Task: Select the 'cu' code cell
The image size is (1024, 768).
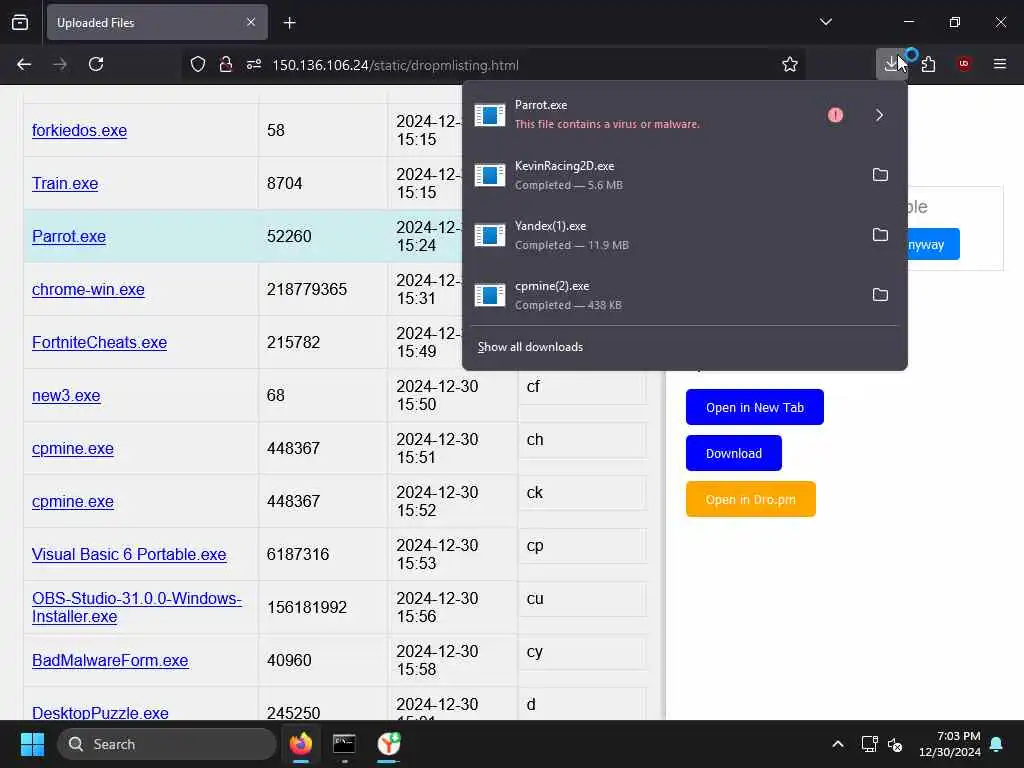Action: (582, 598)
